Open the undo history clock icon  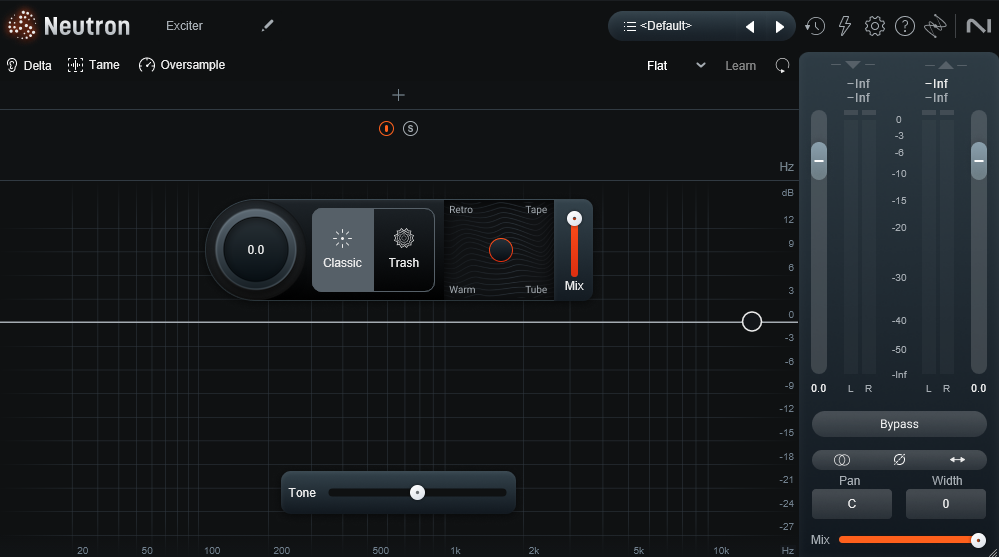click(815, 26)
